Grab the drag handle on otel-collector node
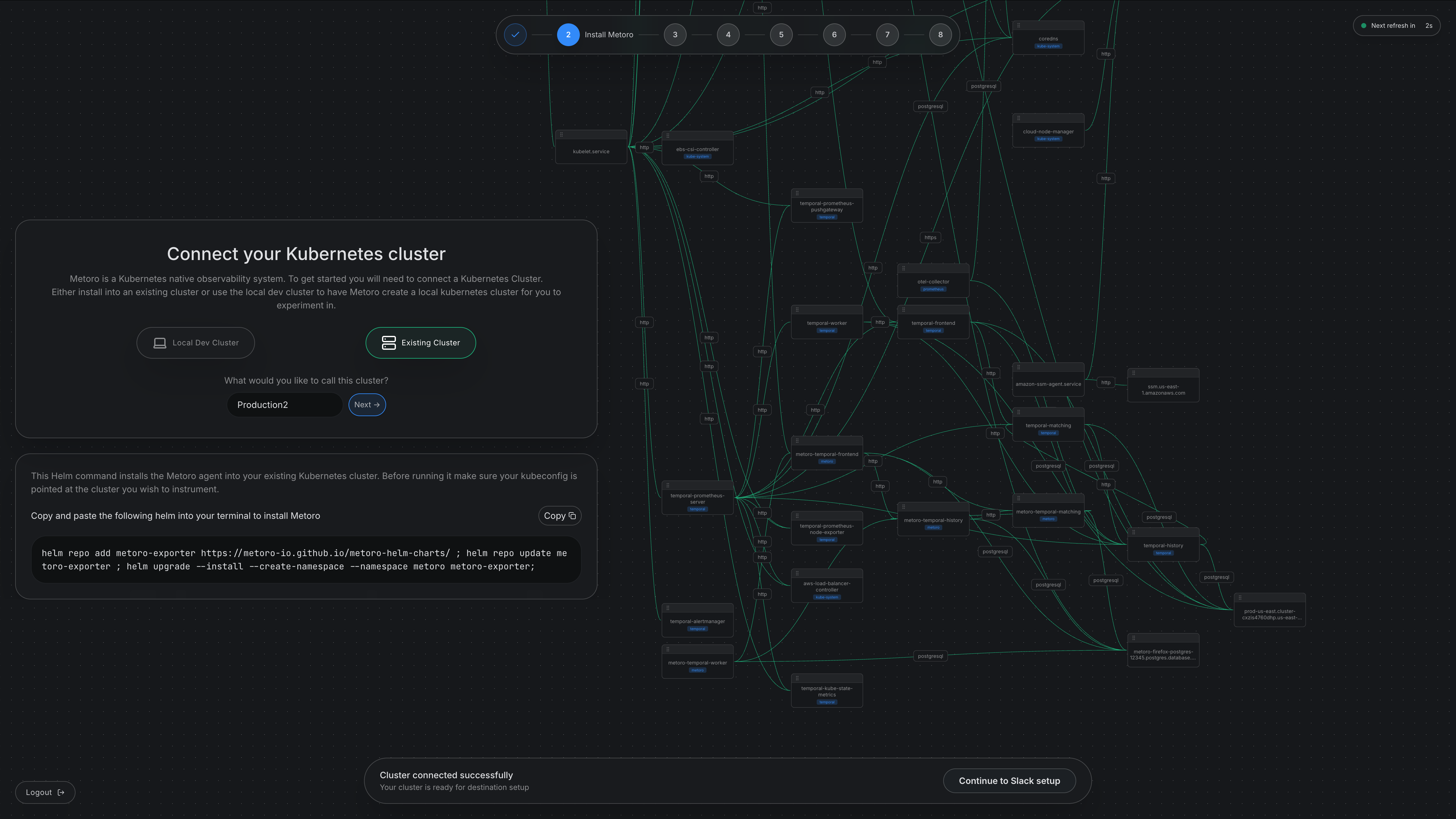The width and height of the screenshot is (1456, 819). (903, 268)
